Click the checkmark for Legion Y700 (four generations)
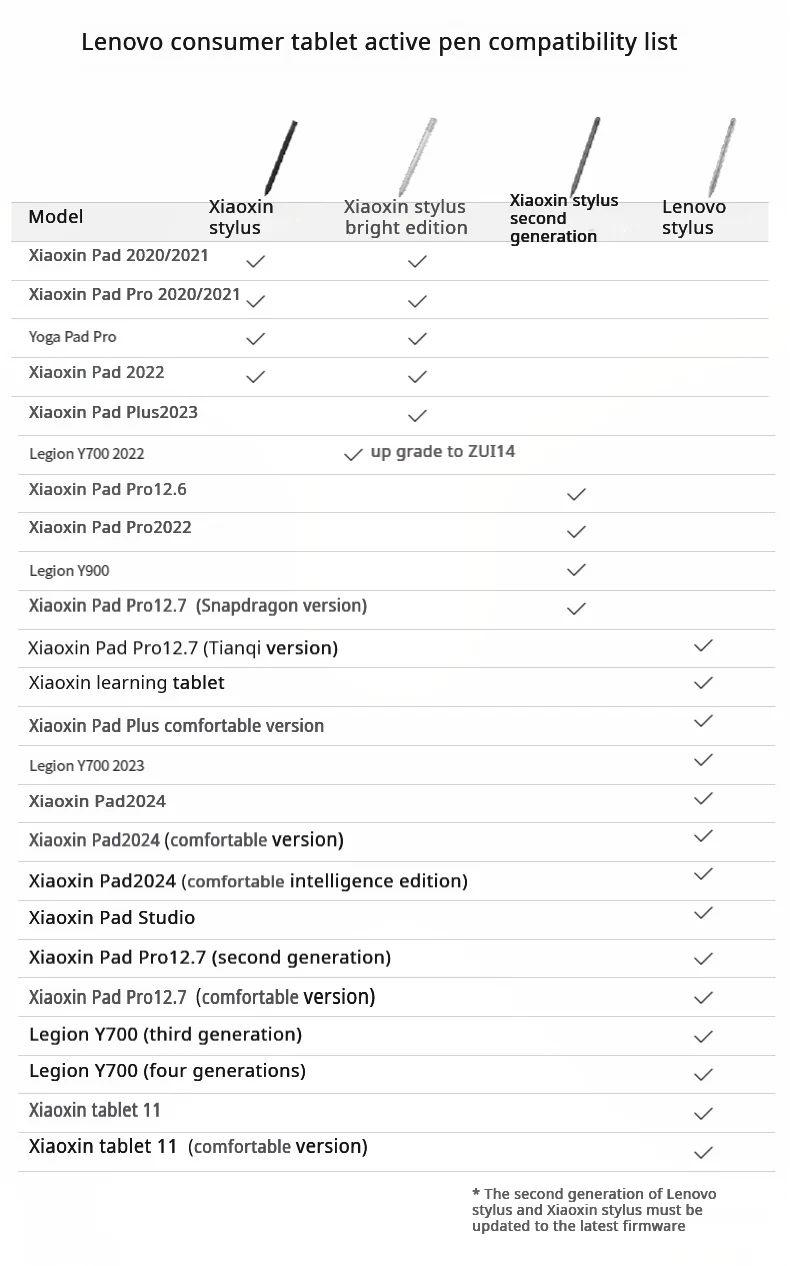790x1266 pixels. click(703, 1075)
